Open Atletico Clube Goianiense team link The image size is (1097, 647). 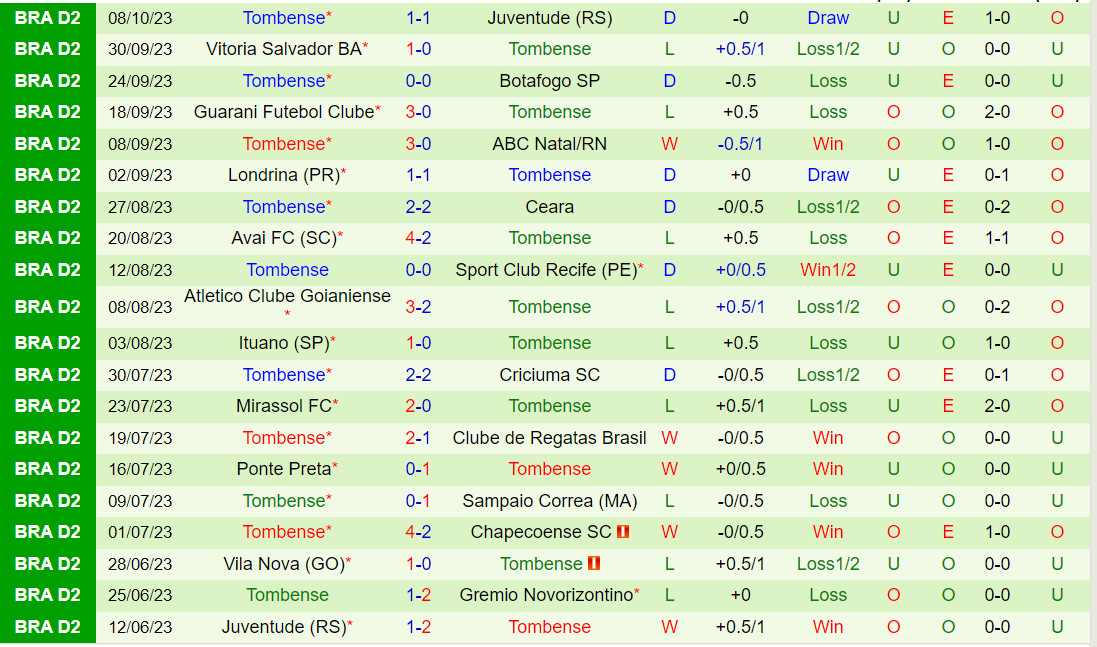pos(287,296)
